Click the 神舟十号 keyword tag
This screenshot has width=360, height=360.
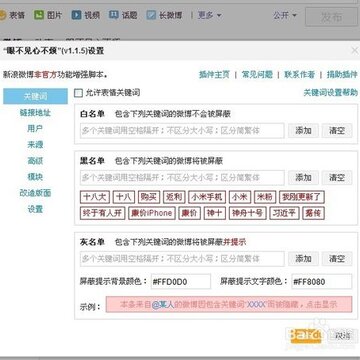247,213
